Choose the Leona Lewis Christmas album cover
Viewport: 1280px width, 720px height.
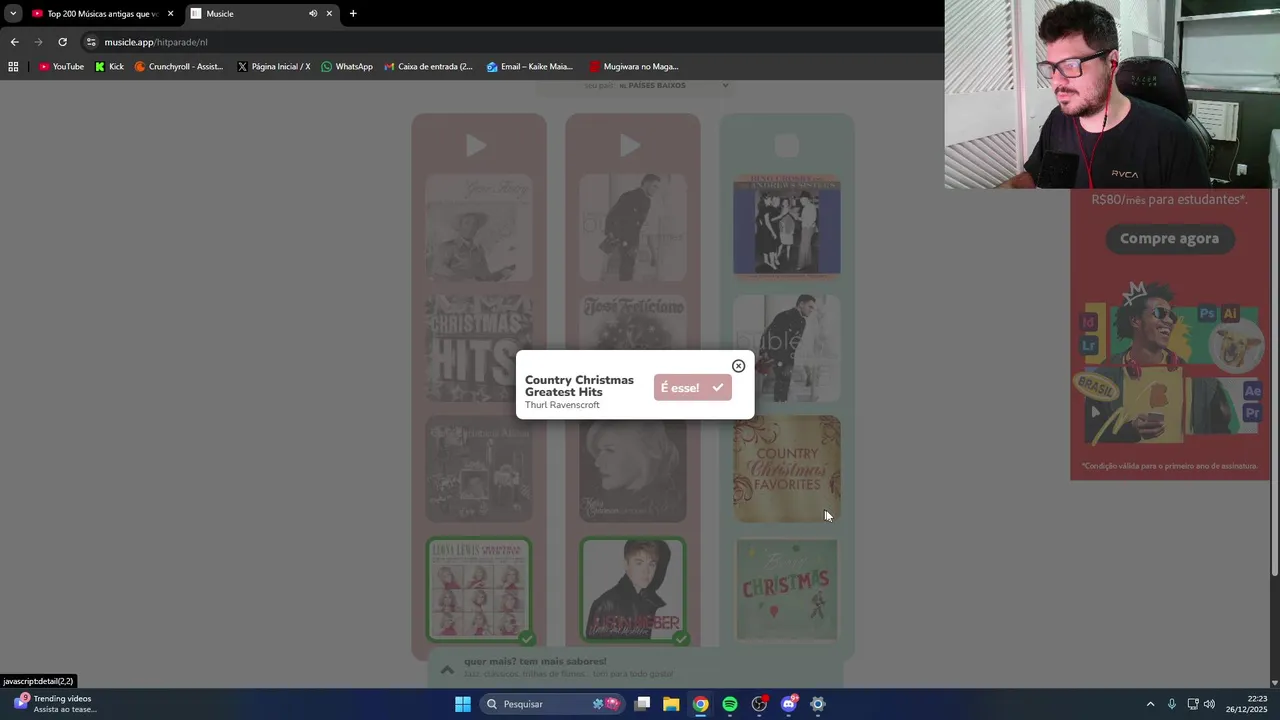(x=479, y=590)
